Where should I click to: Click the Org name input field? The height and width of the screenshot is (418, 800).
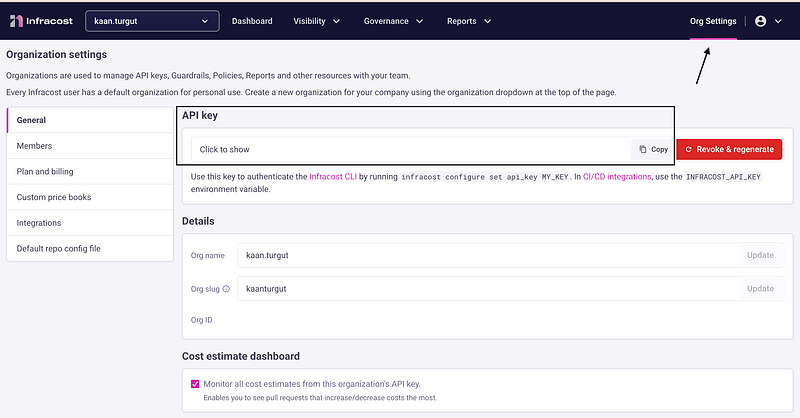click(488, 255)
